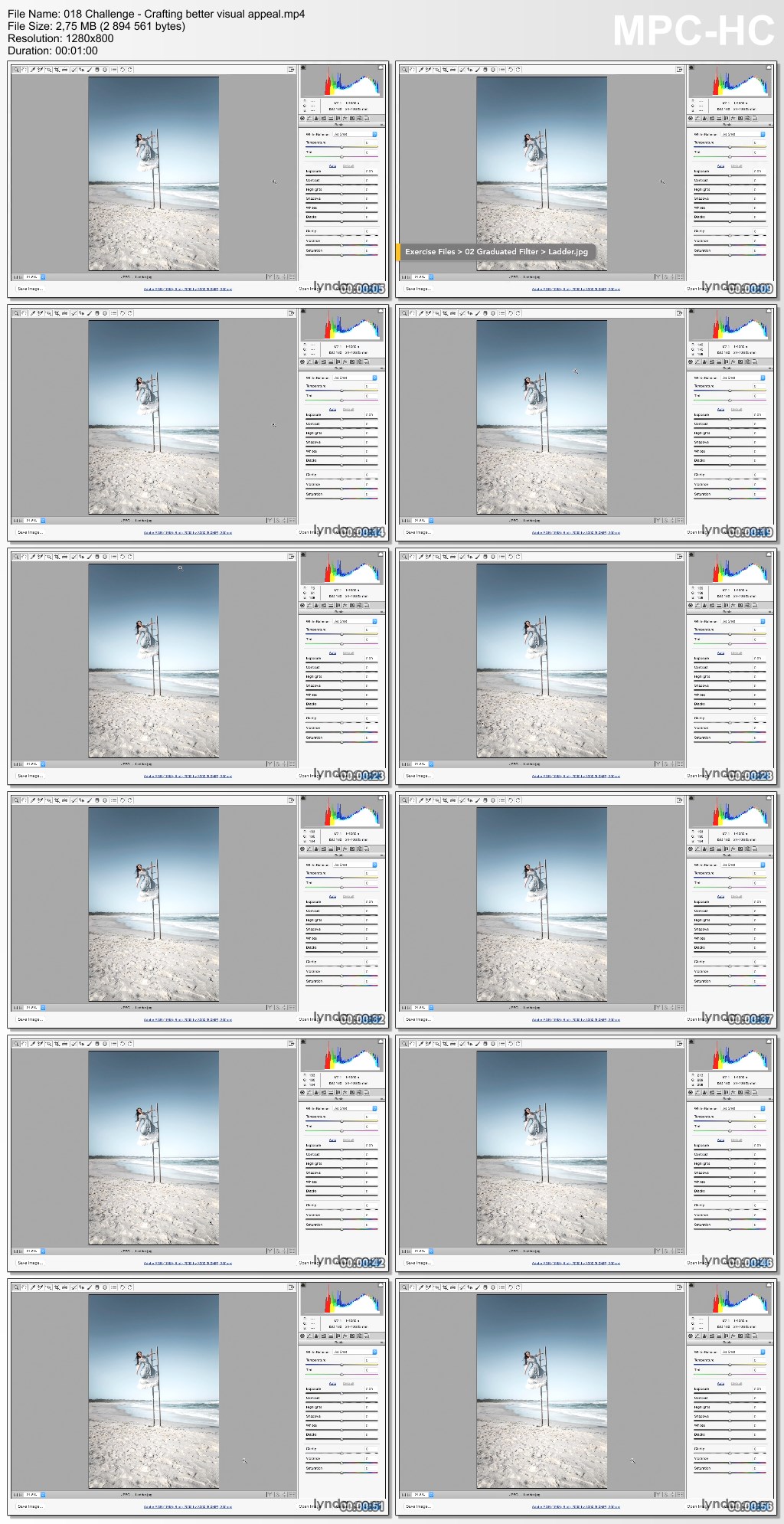784x1524 pixels.
Task: Toggle shadow clipping warning in the 00:00:05 histogram
Action: pyautogui.click(x=303, y=67)
